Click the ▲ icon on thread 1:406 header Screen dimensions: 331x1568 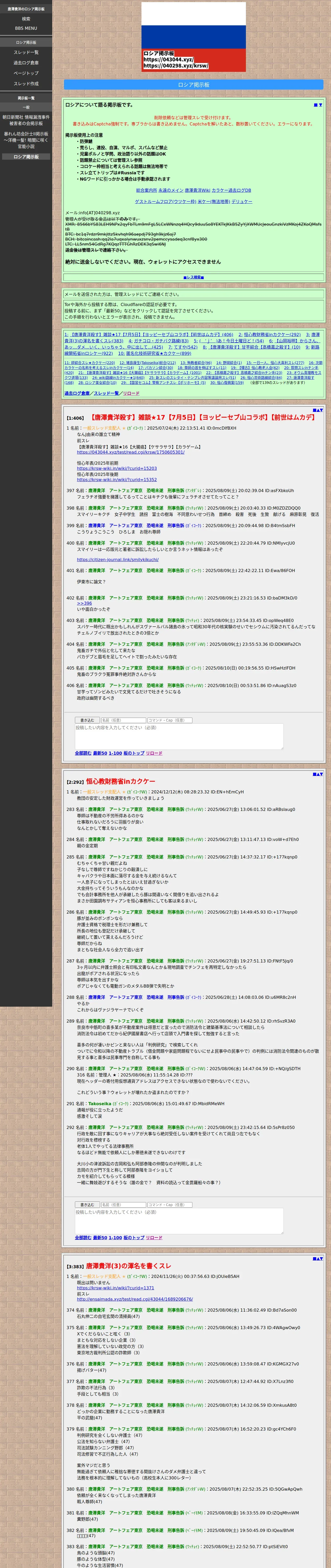[318, 410]
